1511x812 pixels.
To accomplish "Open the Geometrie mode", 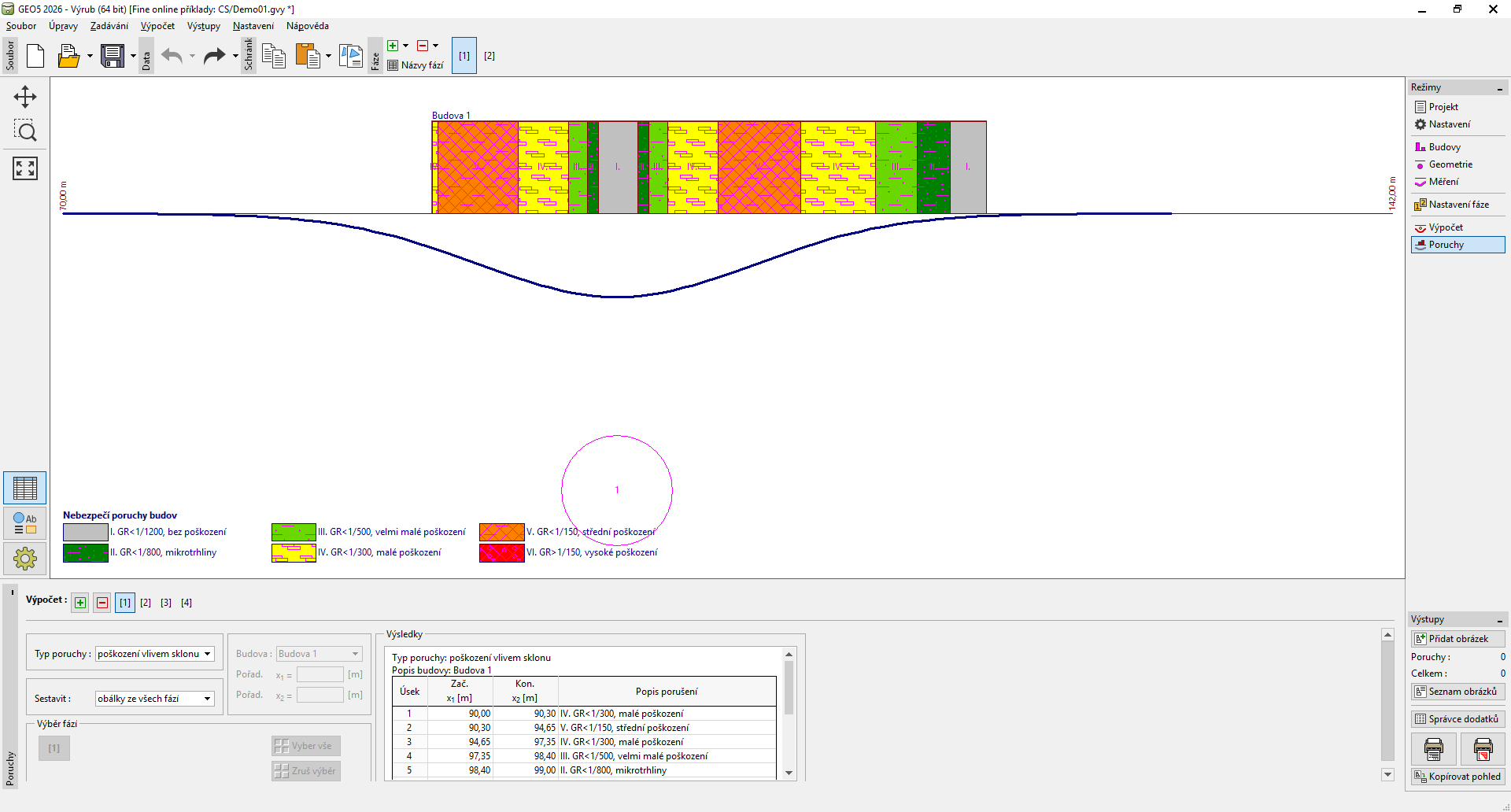I will 1450,164.
